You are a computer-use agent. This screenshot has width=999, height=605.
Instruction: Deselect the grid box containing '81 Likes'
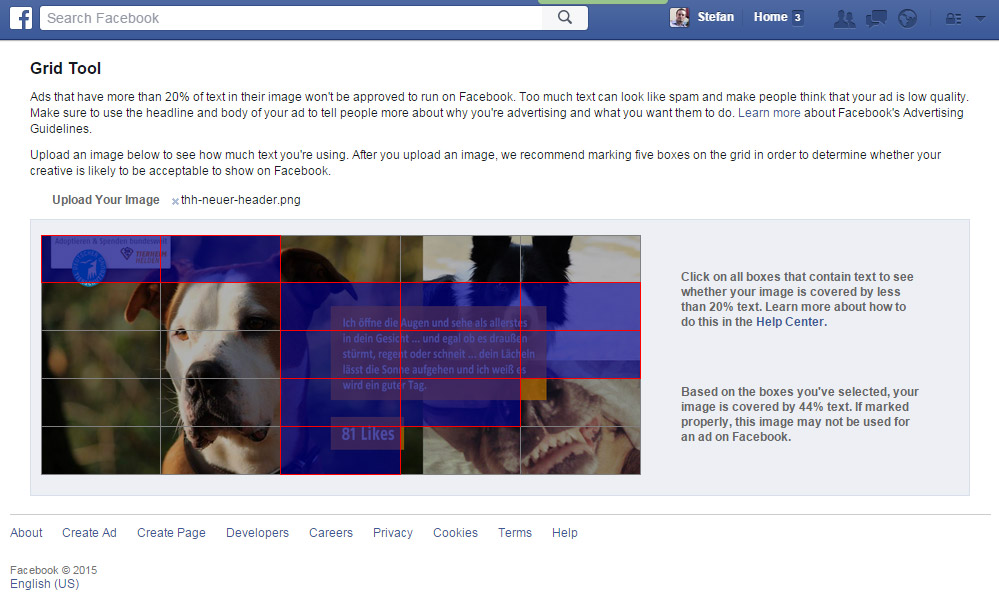[x=340, y=450]
